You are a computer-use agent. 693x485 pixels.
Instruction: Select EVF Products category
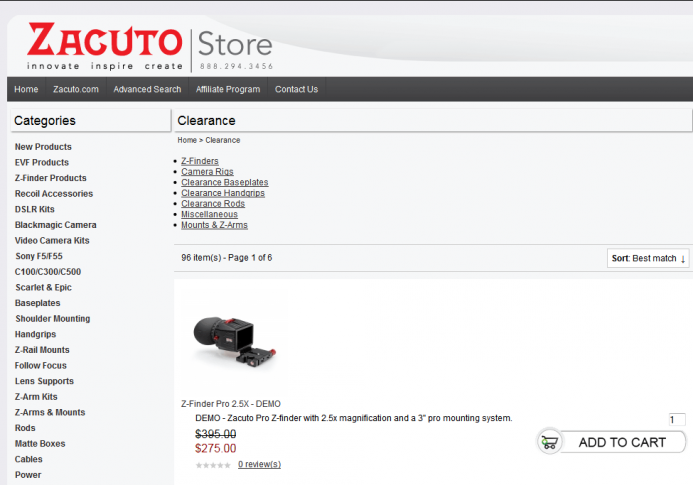click(42, 162)
